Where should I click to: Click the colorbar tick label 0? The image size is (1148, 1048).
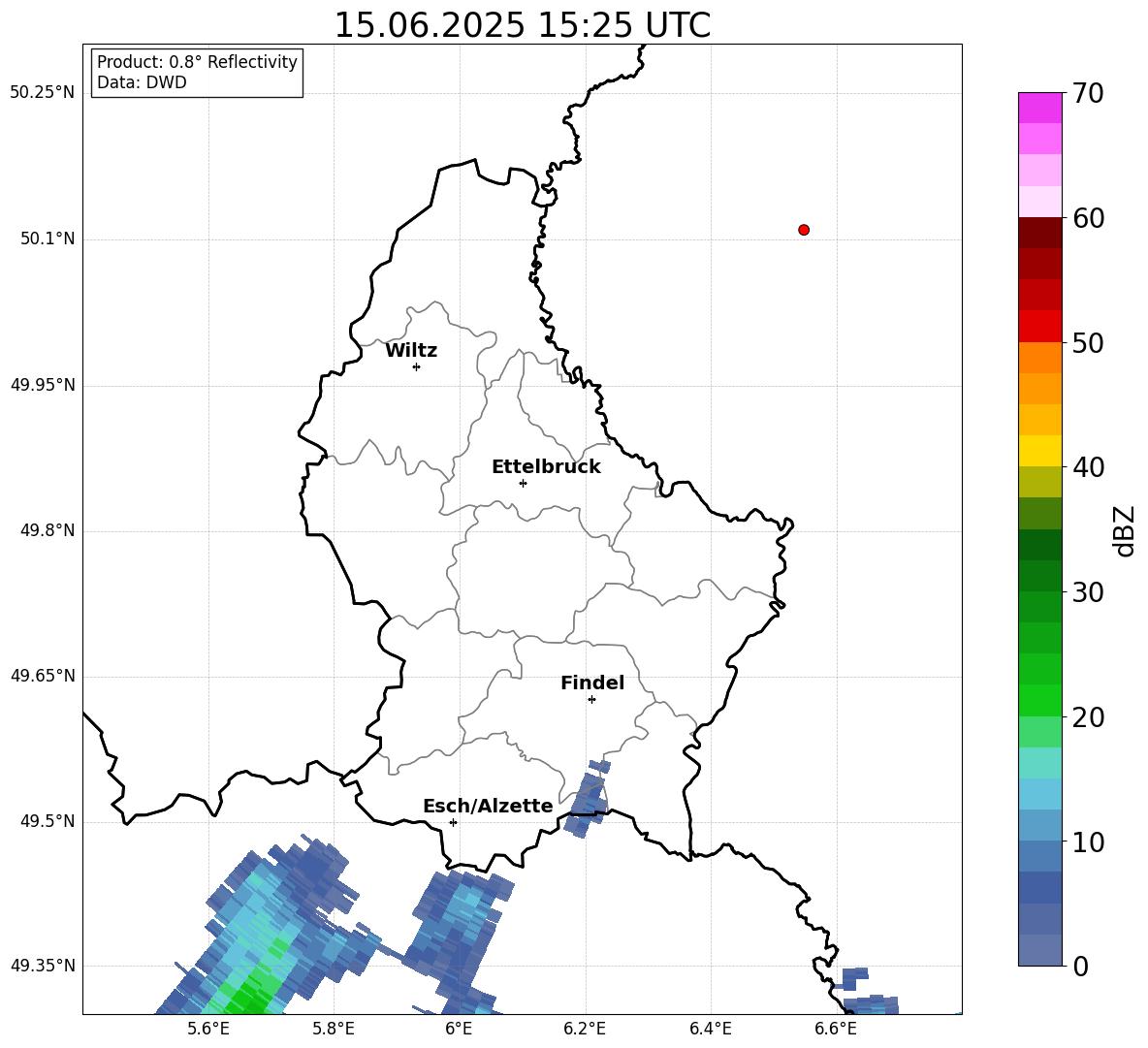(x=1081, y=967)
